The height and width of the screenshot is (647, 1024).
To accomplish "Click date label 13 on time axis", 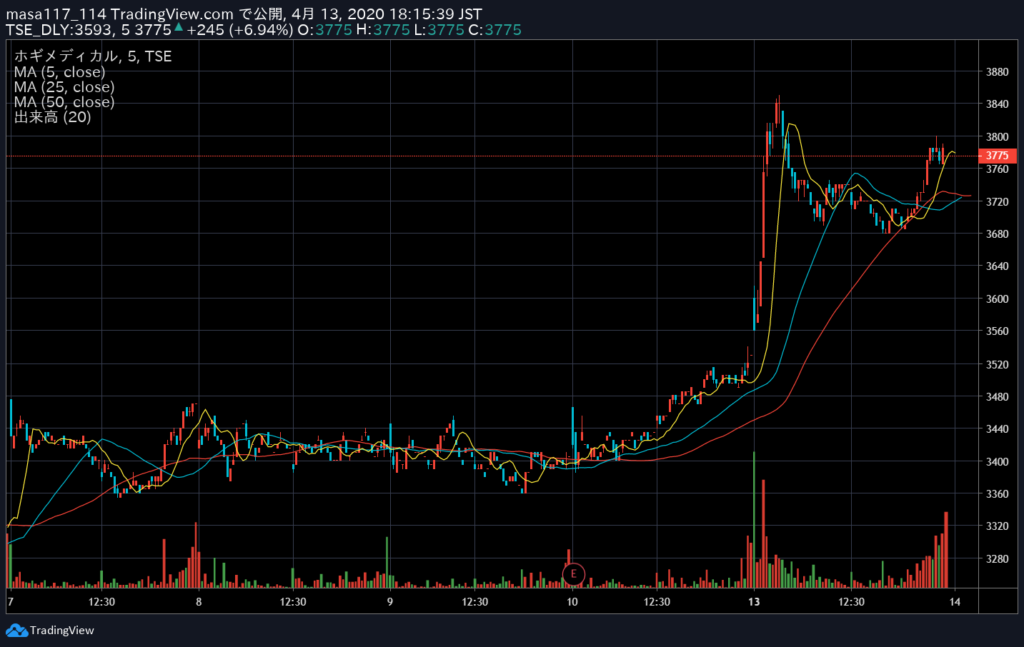I will (754, 601).
